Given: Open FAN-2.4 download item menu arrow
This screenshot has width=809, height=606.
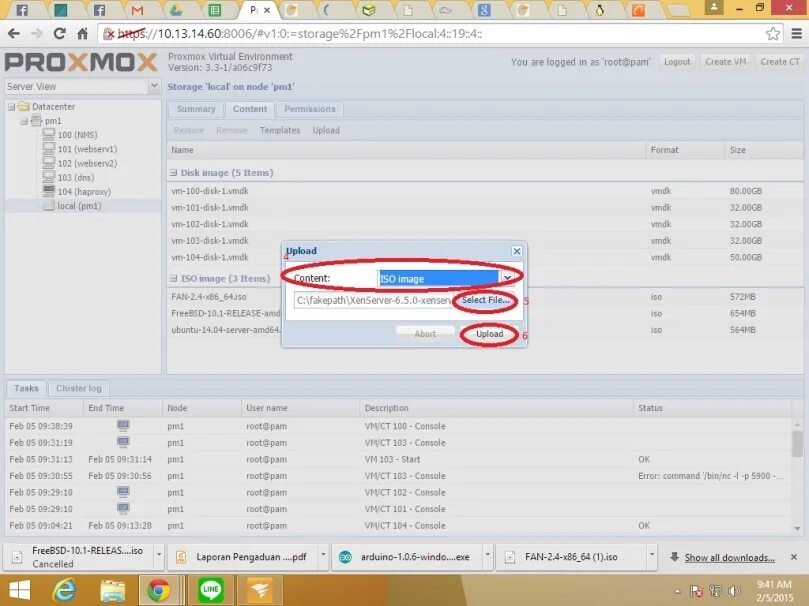Looking at the screenshot, I should pos(652,555).
